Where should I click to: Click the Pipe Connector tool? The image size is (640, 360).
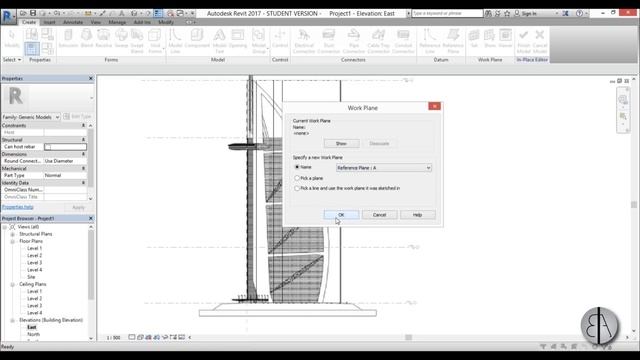353,41
